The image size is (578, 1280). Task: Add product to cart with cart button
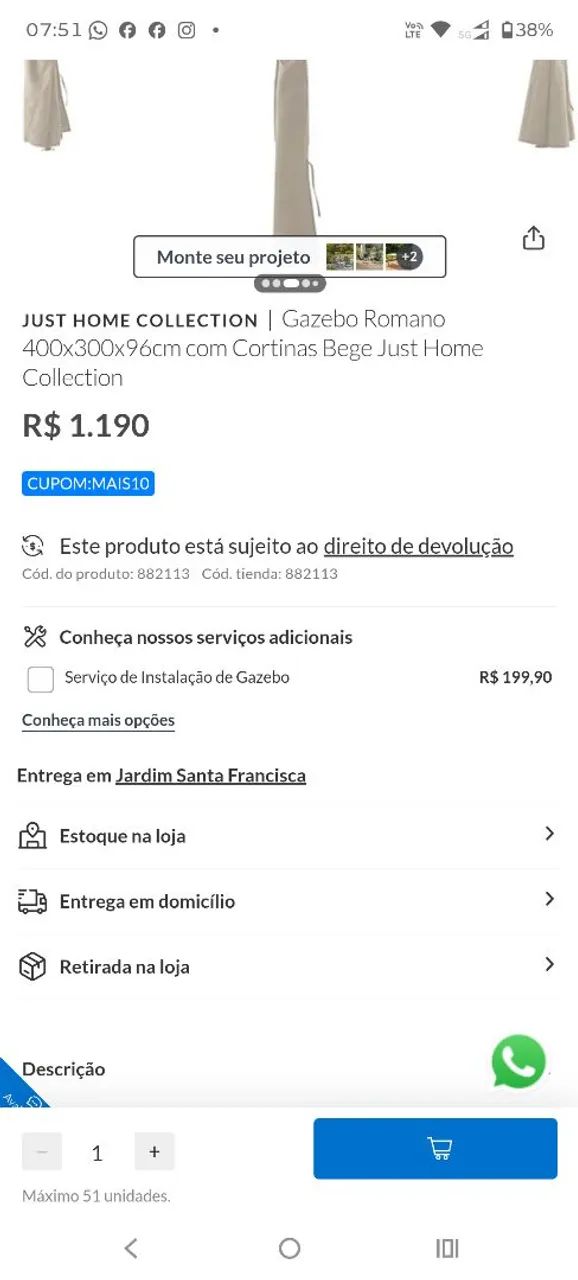pyautogui.click(x=435, y=1148)
